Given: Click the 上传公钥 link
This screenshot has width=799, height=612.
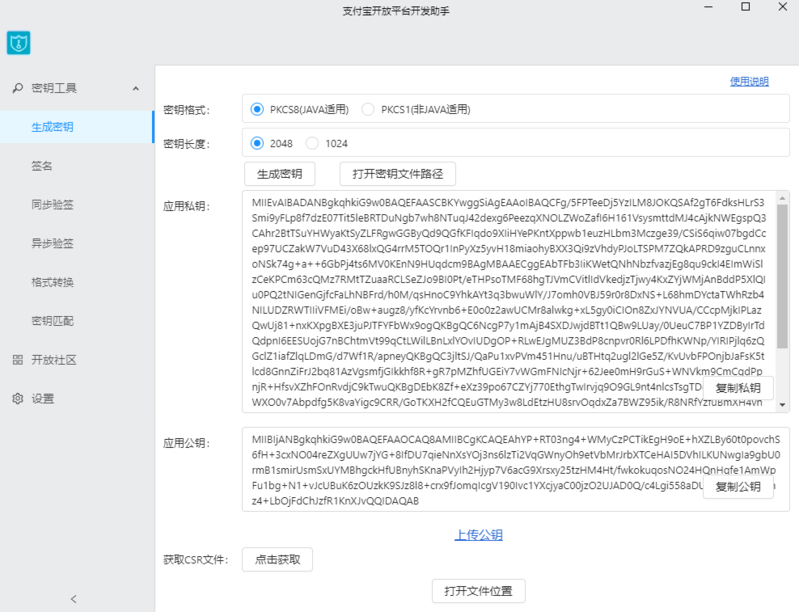Looking at the screenshot, I should 478,535.
